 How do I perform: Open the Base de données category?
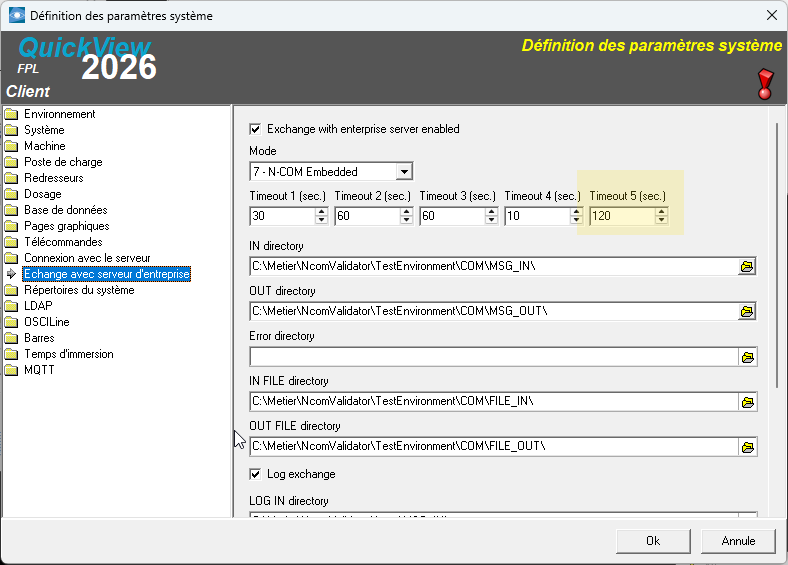click(x=66, y=210)
